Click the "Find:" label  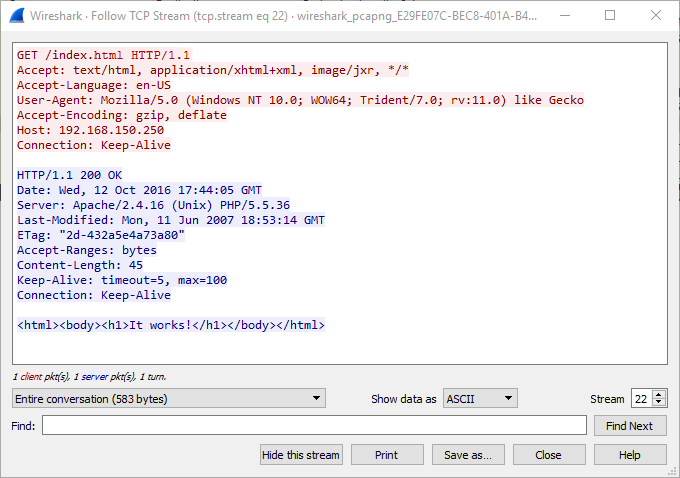point(23,426)
